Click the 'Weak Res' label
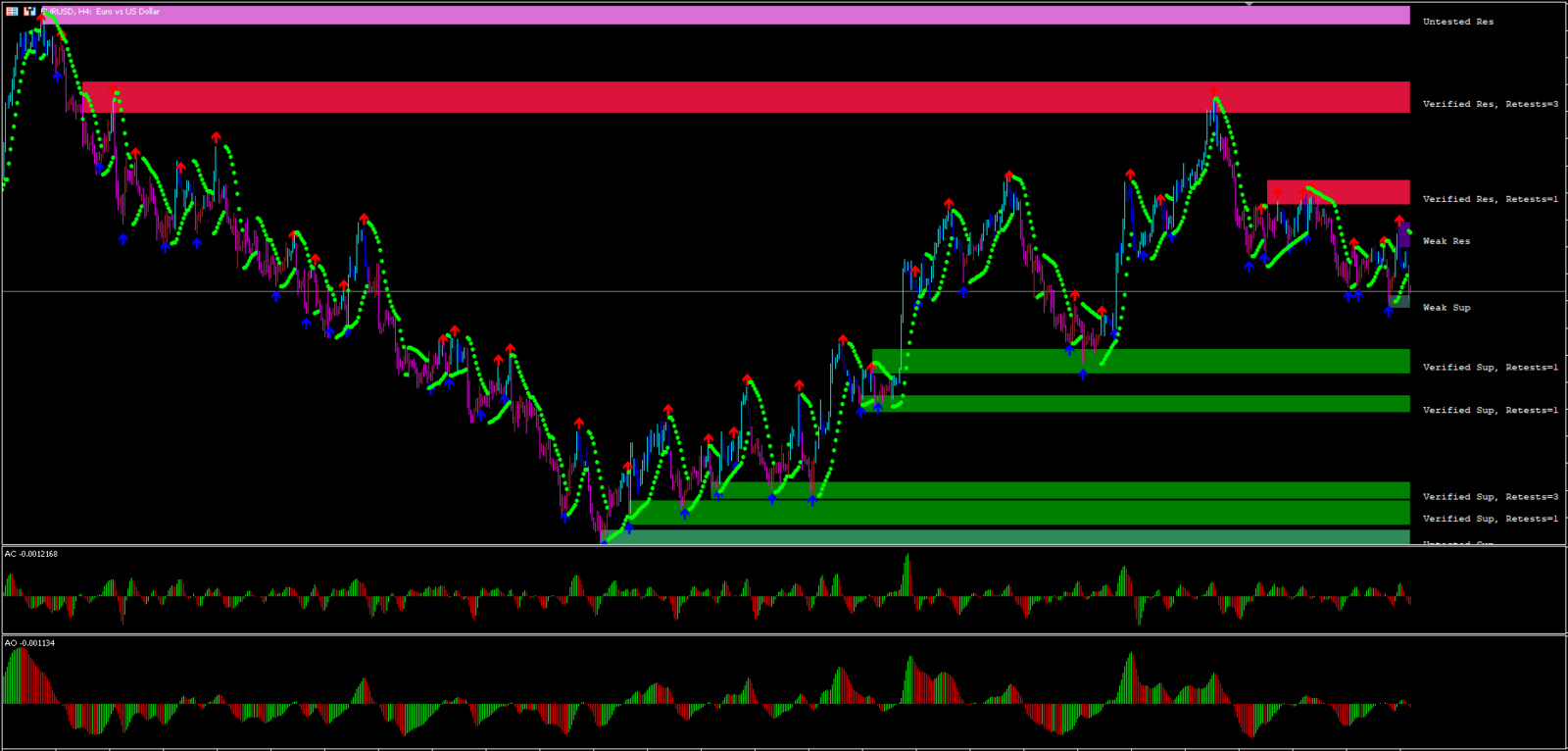The width and height of the screenshot is (1568, 751). coord(1446,241)
